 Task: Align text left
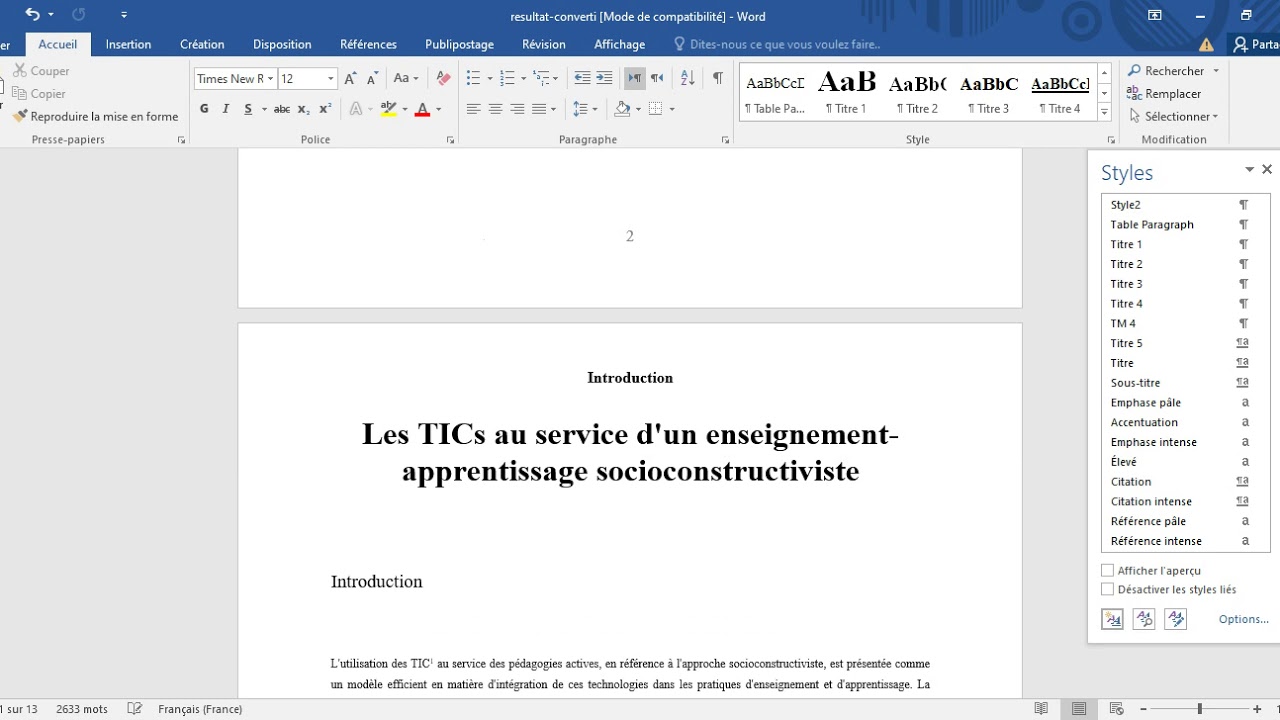coord(473,109)
